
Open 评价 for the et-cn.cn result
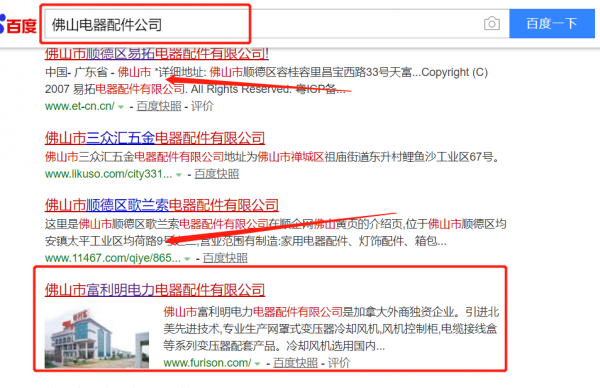tap(202, 106)
